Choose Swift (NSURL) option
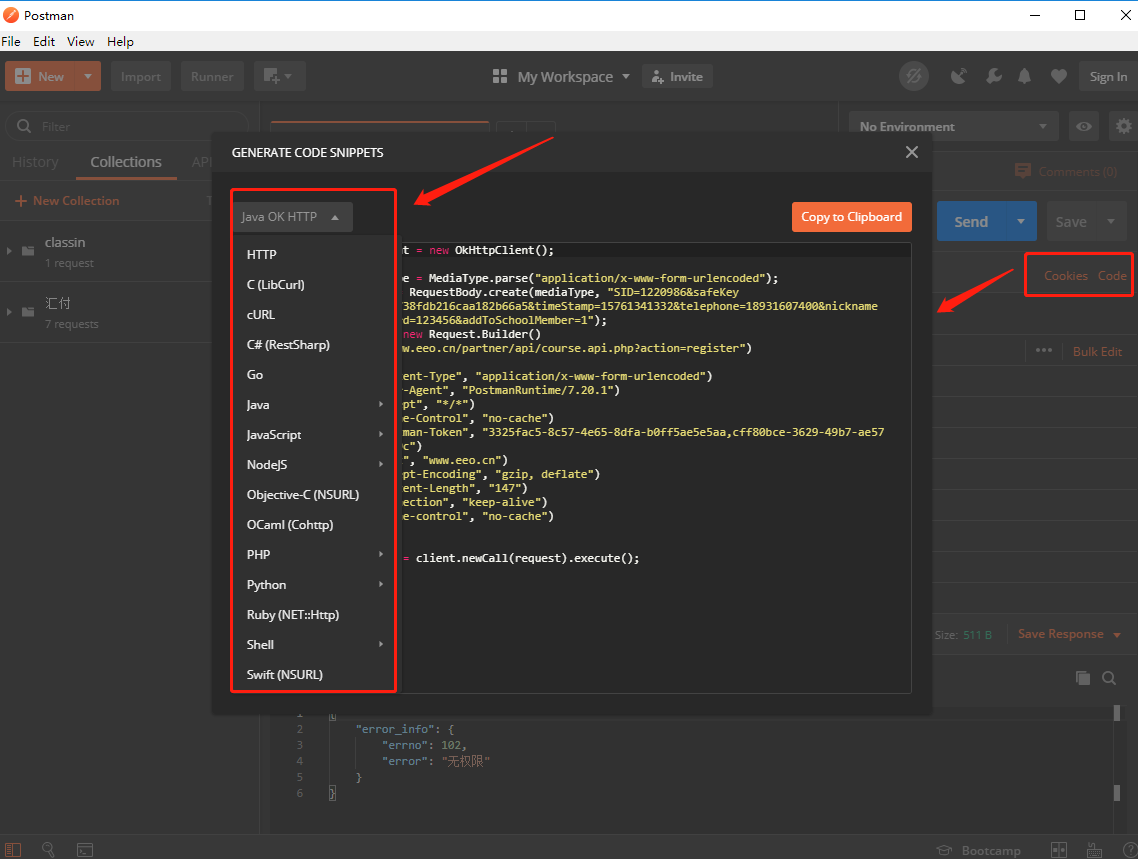 tap(284, 675)
